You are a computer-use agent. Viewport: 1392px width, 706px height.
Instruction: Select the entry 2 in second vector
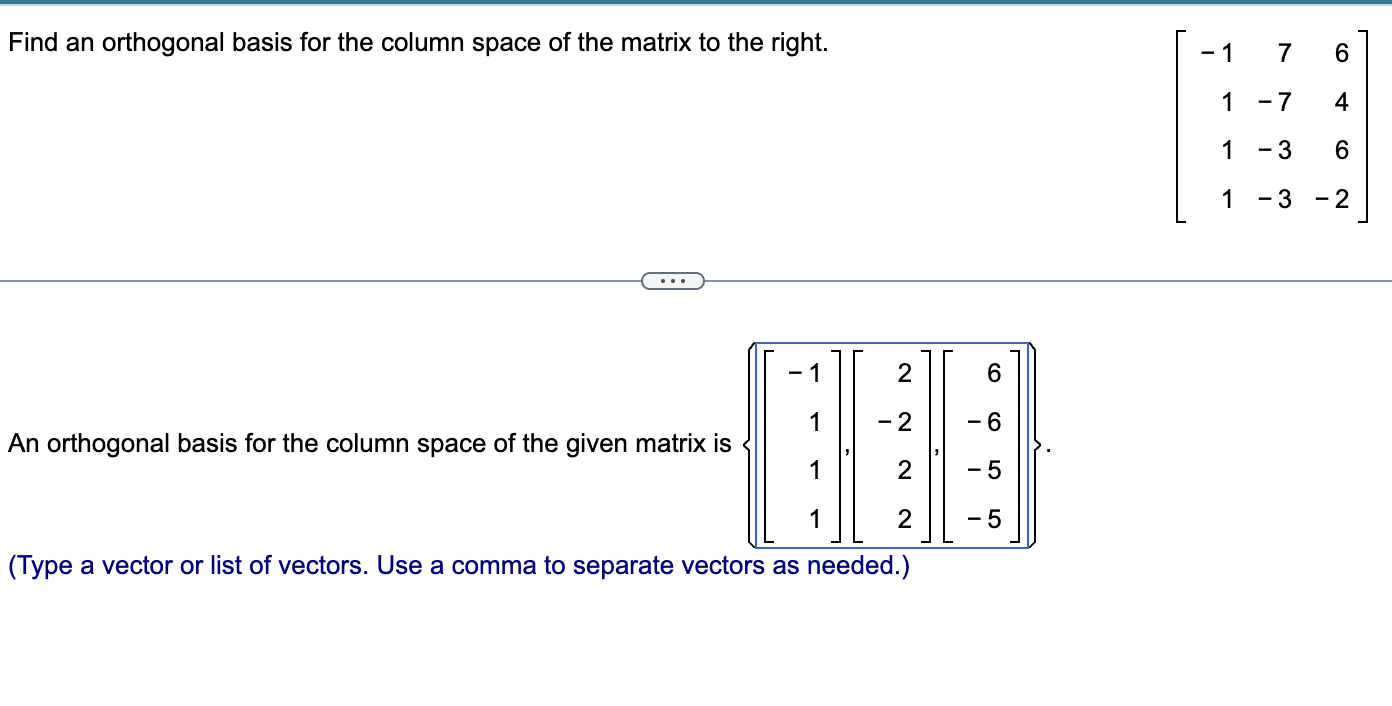coord(903,373)
